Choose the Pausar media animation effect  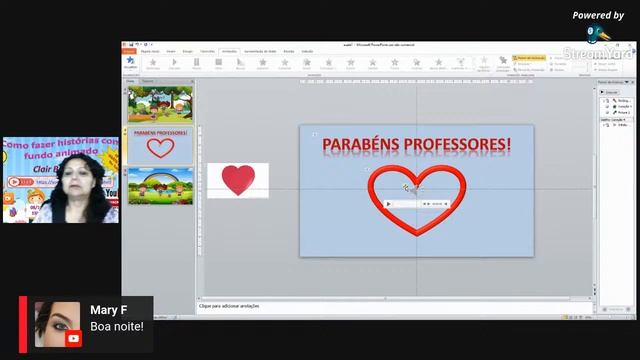coord(196,64)
